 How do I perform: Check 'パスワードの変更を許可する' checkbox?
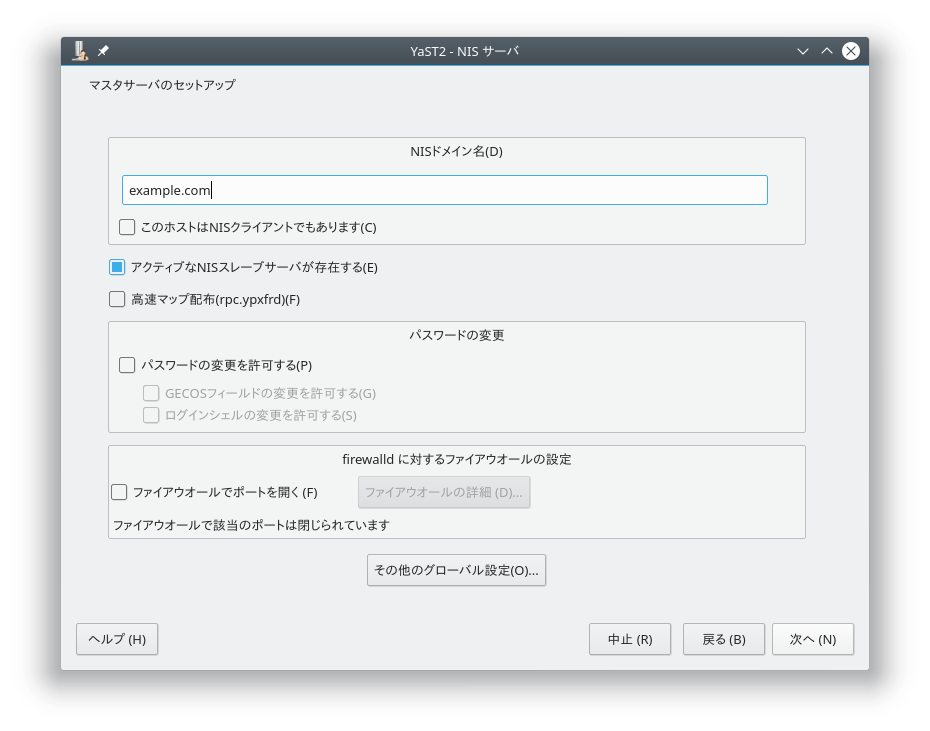pyautogui.click(x=127, y=365)
